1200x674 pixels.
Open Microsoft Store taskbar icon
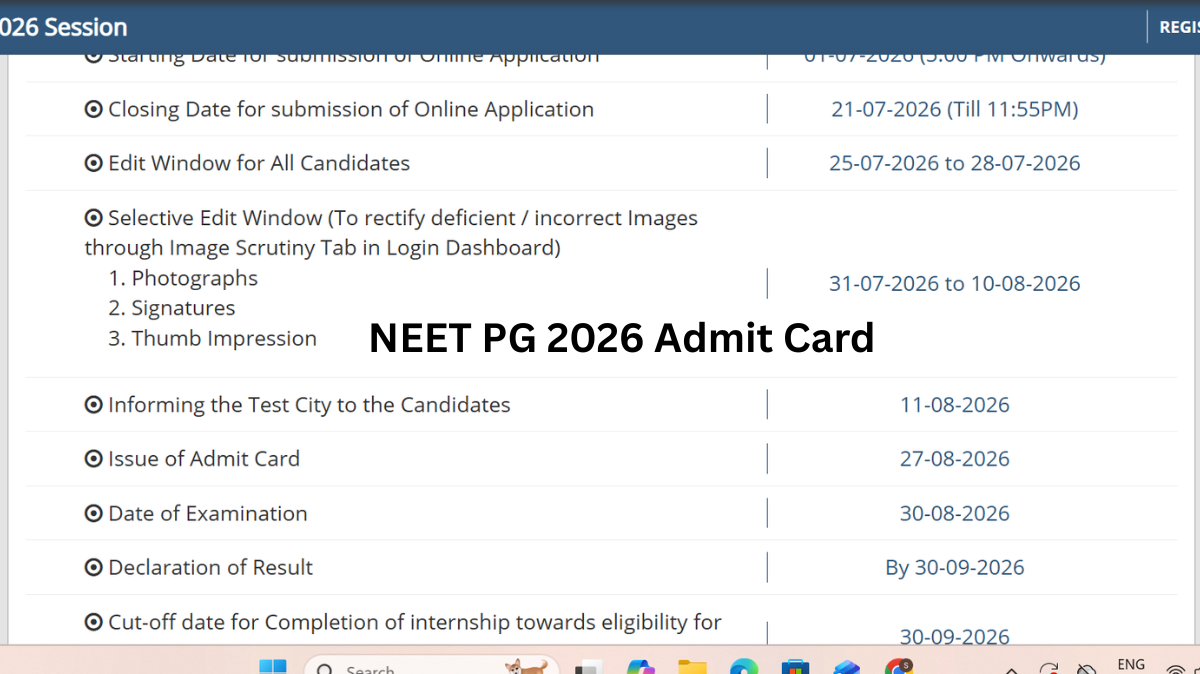tap(795, 667)
